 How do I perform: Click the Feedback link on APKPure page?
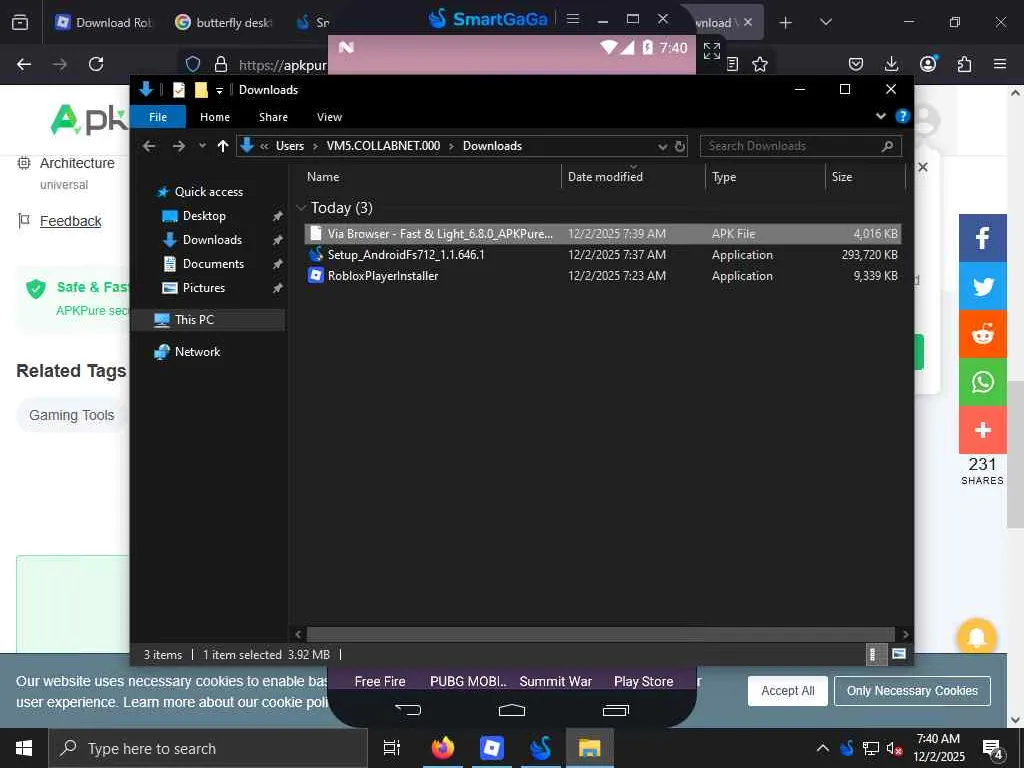coord(71,221)
